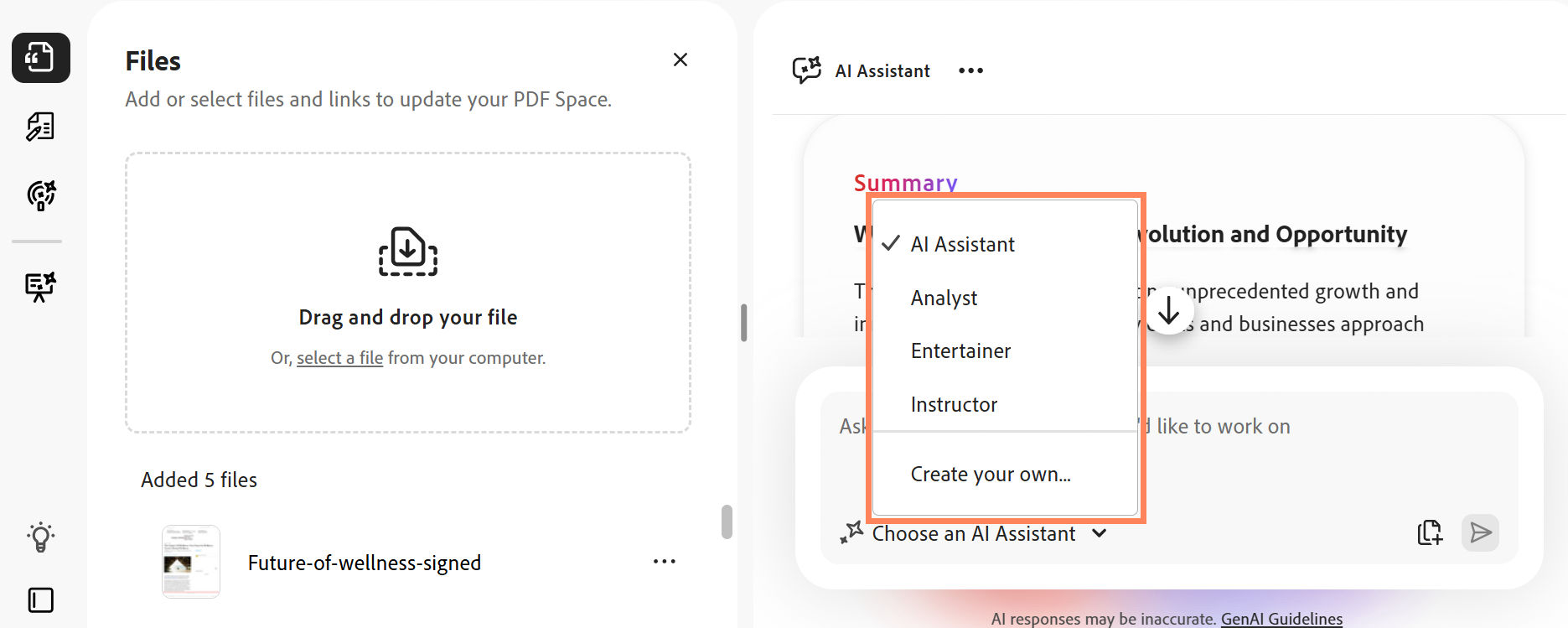Image resolution: width=1568 pixels, height=628 pixels.
Task: Open options for Future-of-wellness-signed file
Action: [x=664, y=561]
